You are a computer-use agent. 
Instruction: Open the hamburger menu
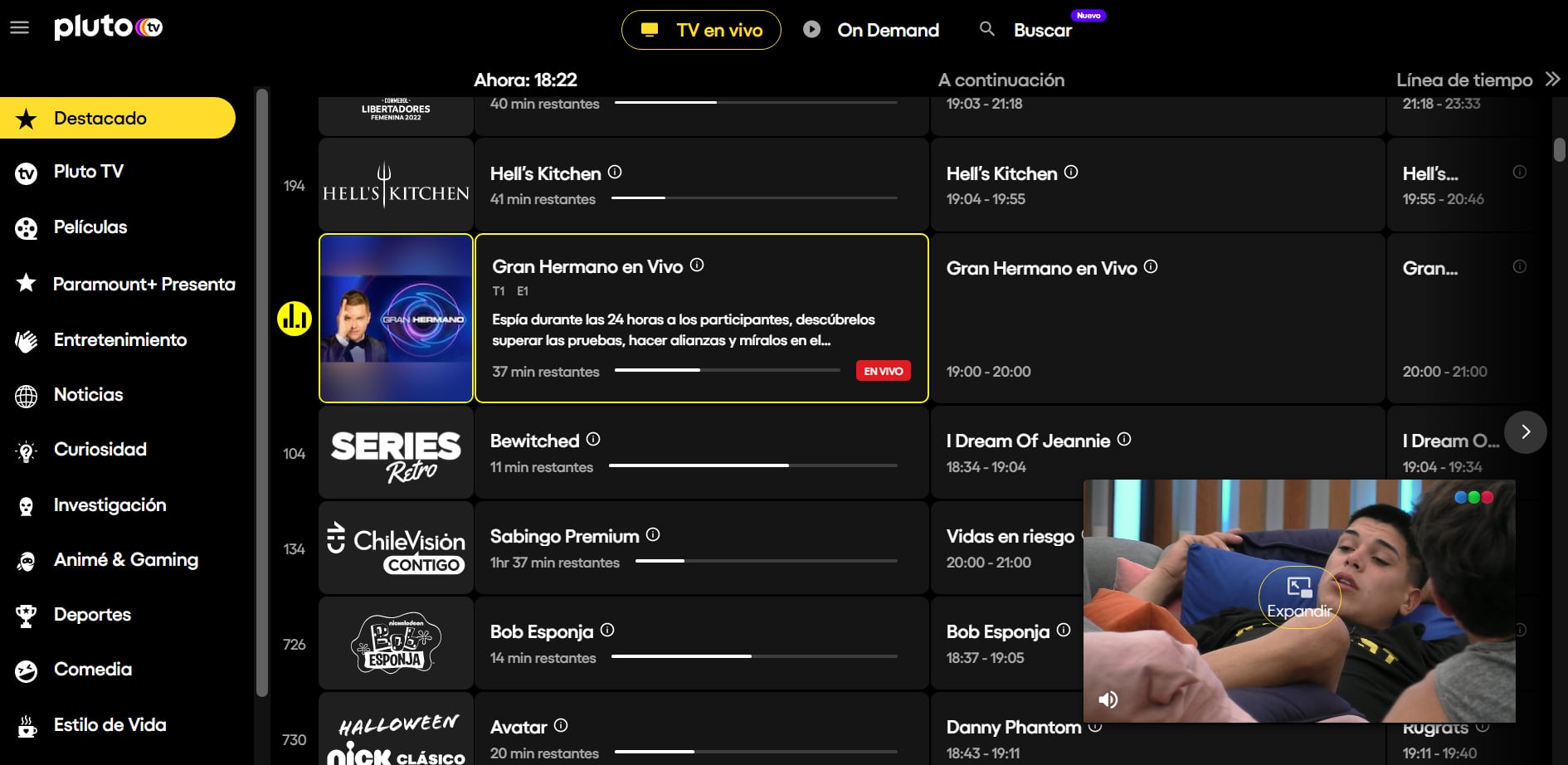[x=19, y=28]
